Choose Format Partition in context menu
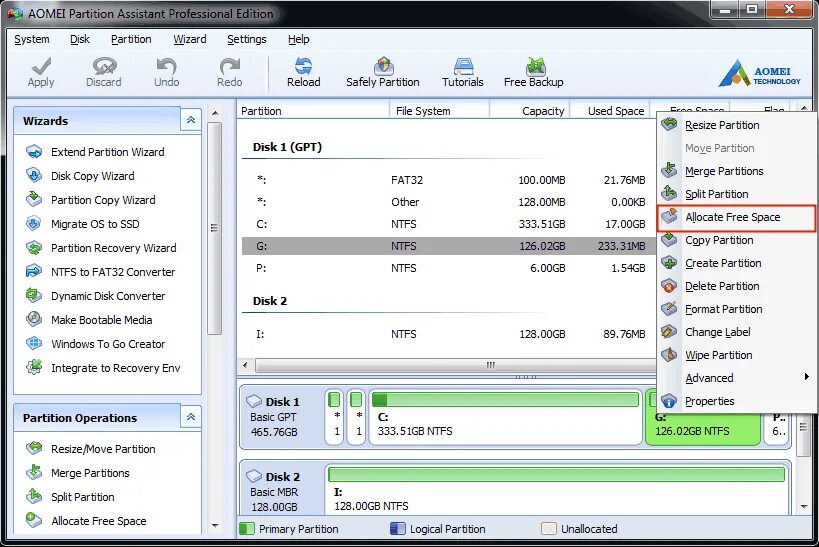819x547 pixels. (x=736, y=309)
